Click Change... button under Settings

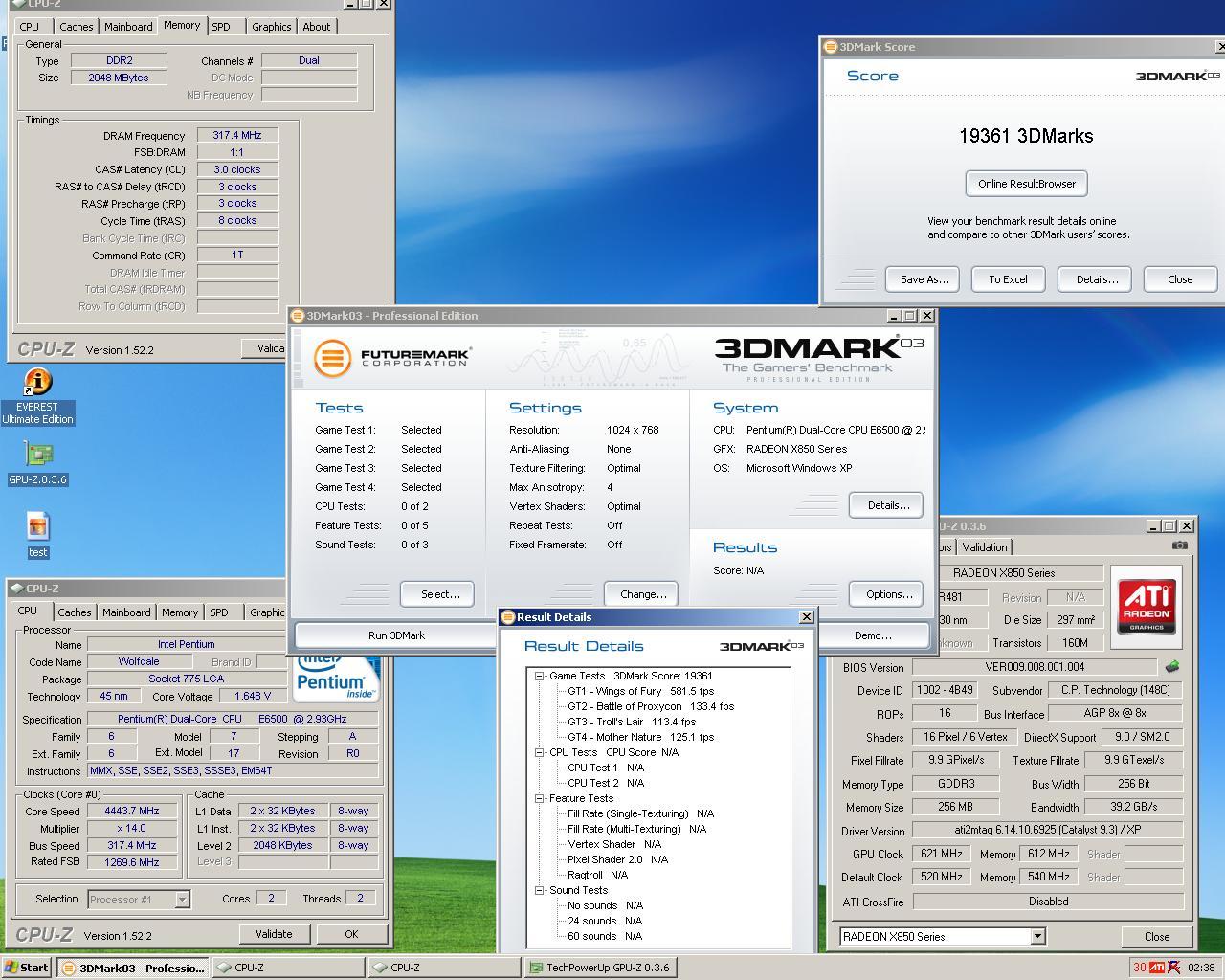[x=643, y=594]
